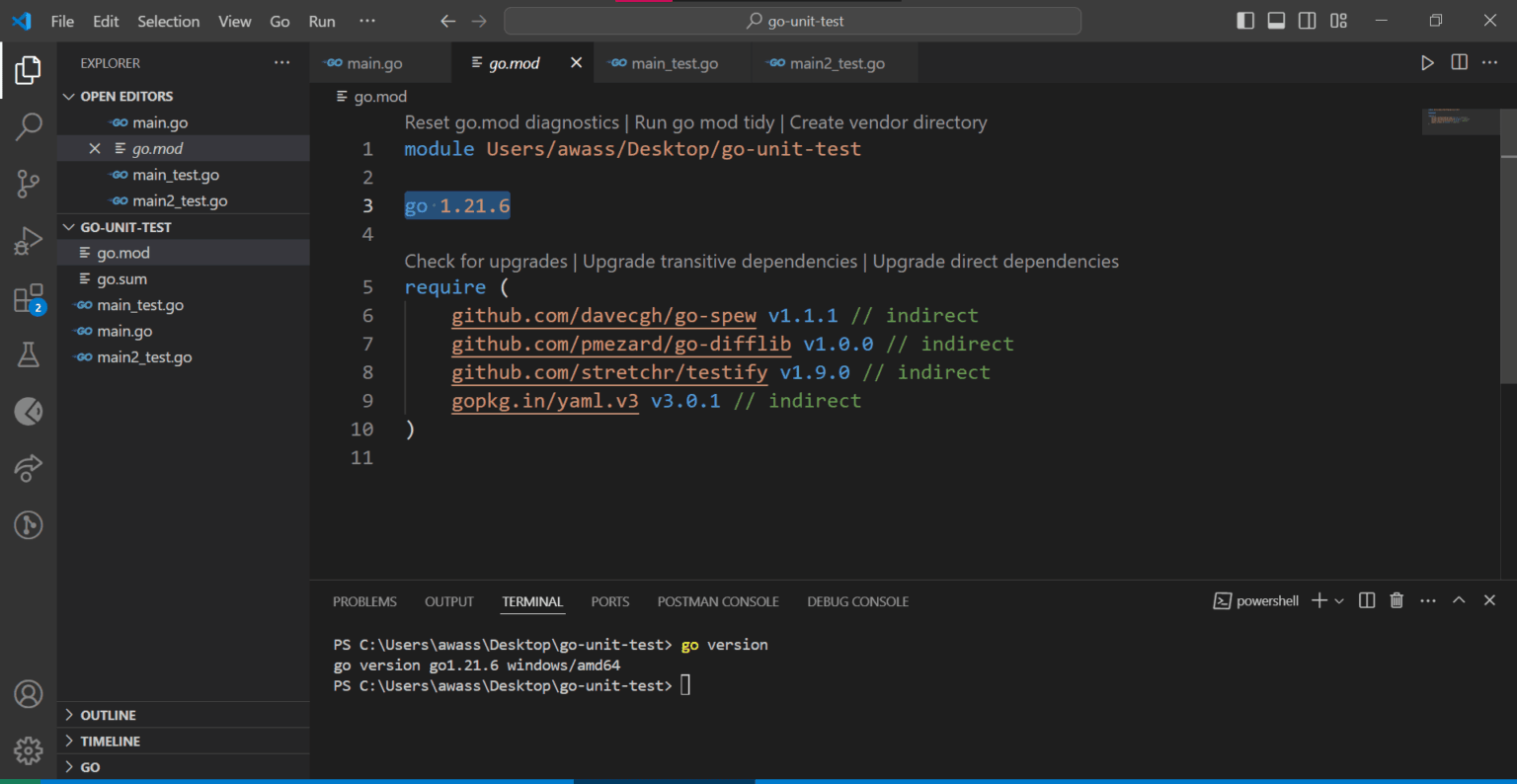Toggle the bottom panel layout button
This screenshot has width=1517, height=784.
coord(1276,21)
